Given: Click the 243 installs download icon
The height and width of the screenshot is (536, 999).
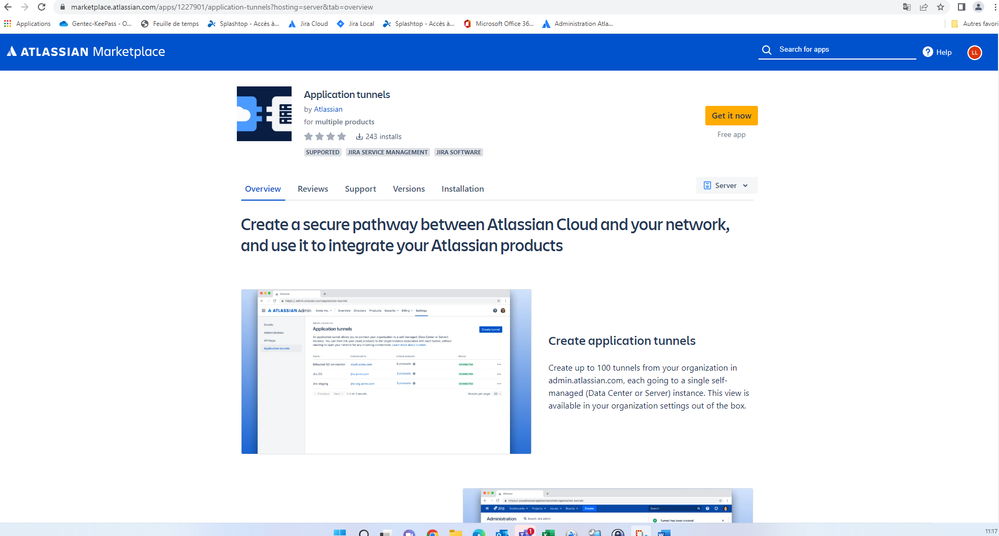Looking at the screenshot, I should pyautogui.click(x=359, y=136).
